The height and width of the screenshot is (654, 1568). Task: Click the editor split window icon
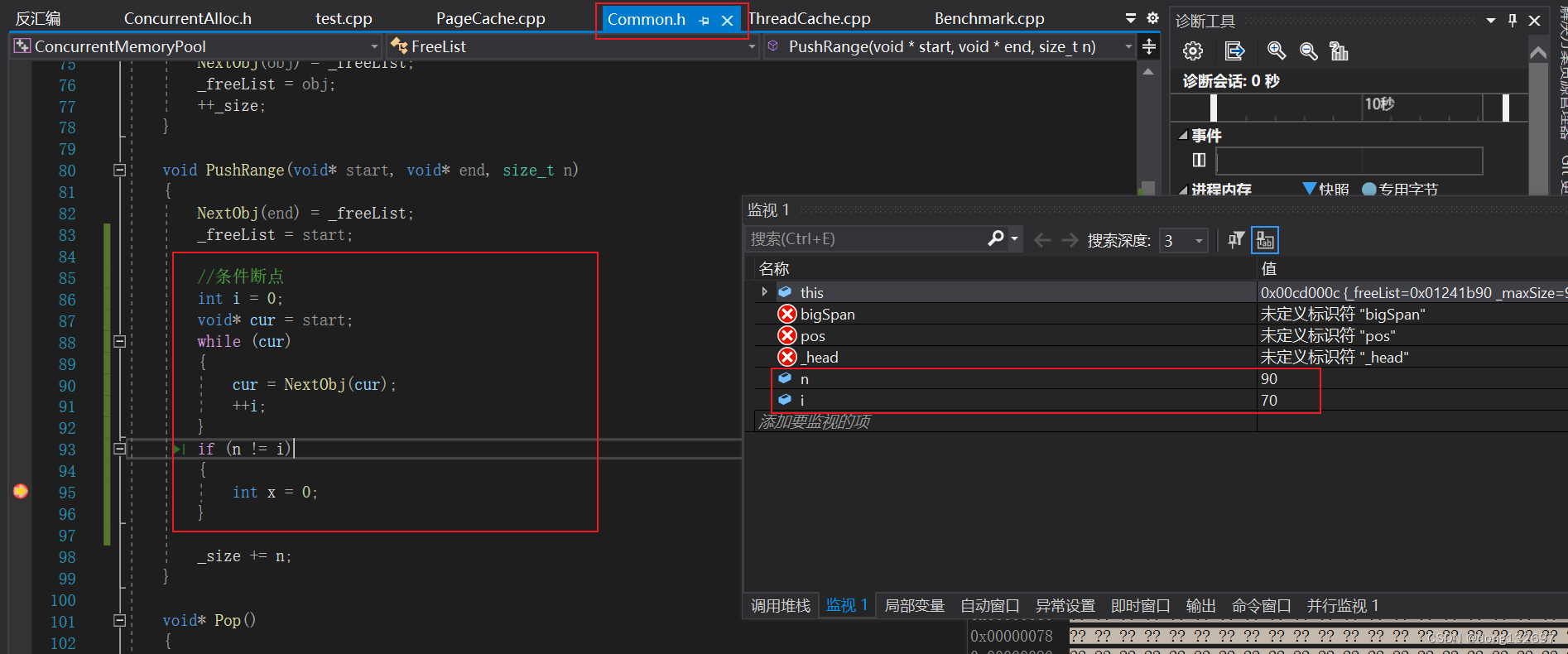pos(1149,47)
